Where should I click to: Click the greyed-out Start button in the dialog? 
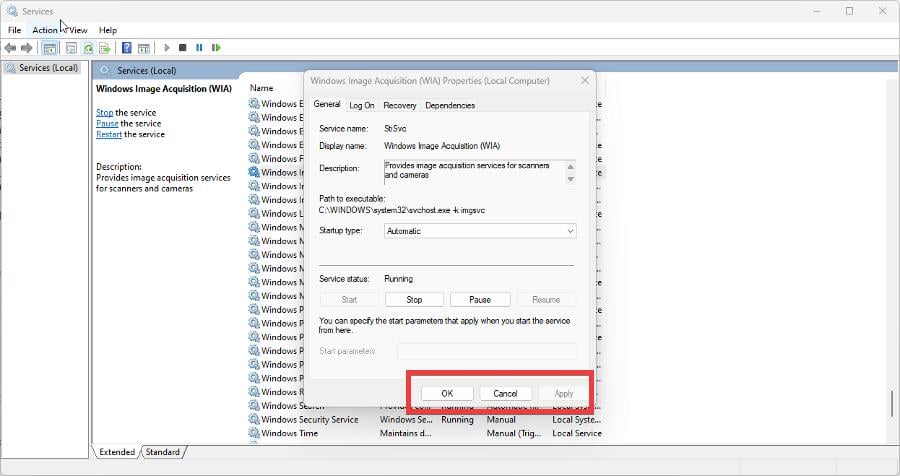click(349, 300)
